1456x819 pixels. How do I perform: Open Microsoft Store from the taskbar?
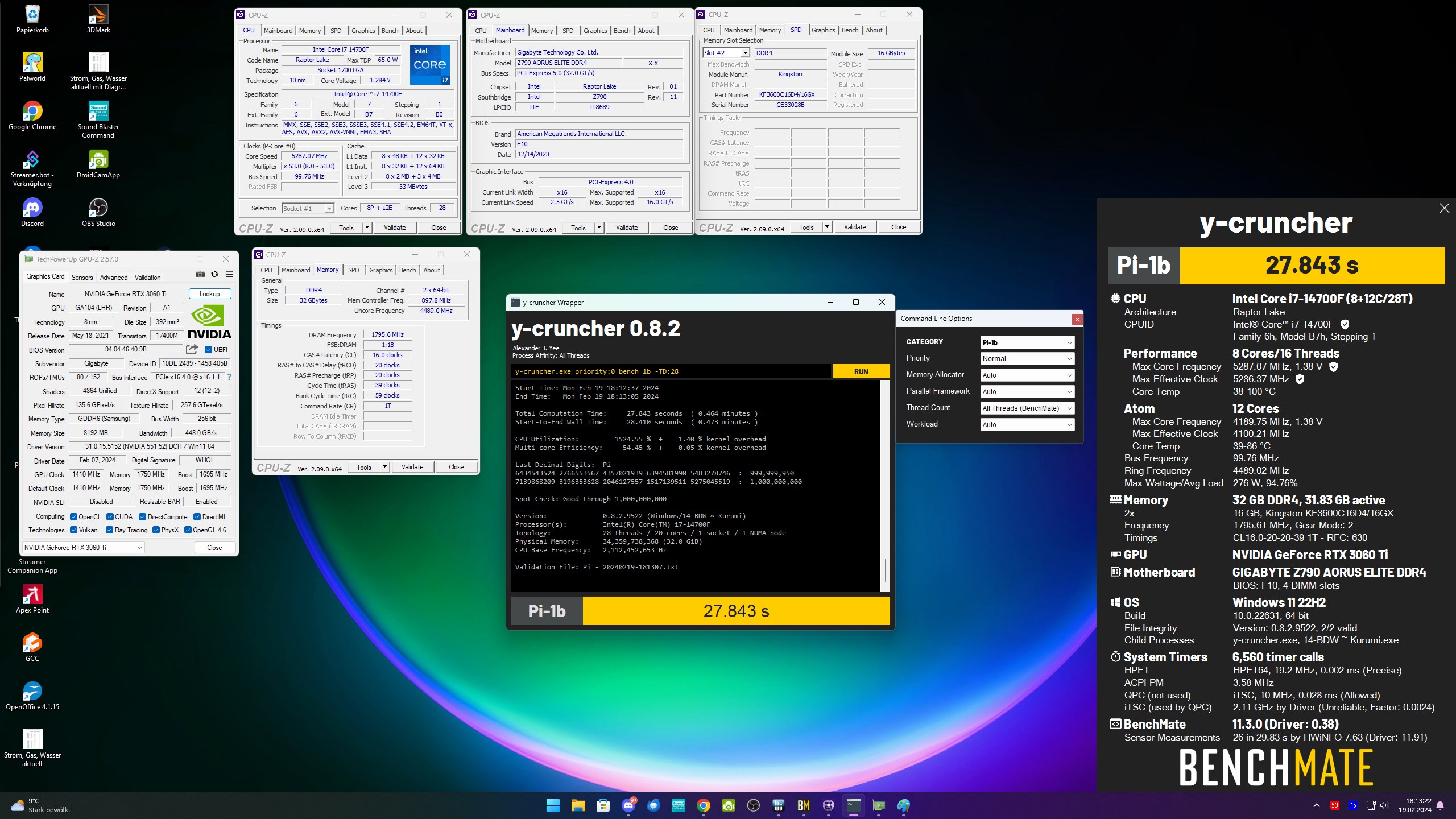(x=603, y=805)
